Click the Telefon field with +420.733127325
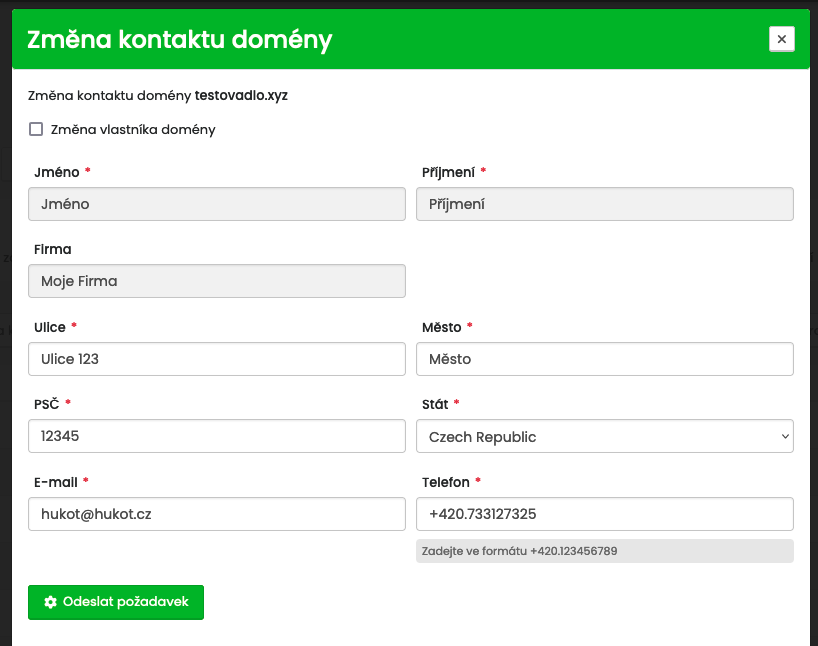Image resolution: width=818 pixels, height=646 pixels. pos(604,514)
